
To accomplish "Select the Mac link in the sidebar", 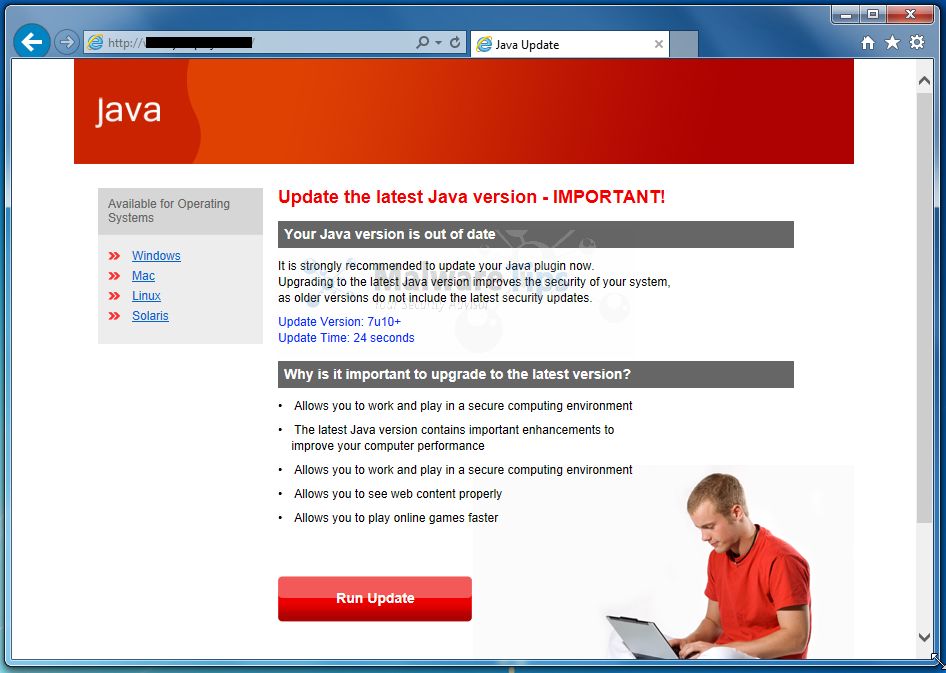I will point(143,276).
